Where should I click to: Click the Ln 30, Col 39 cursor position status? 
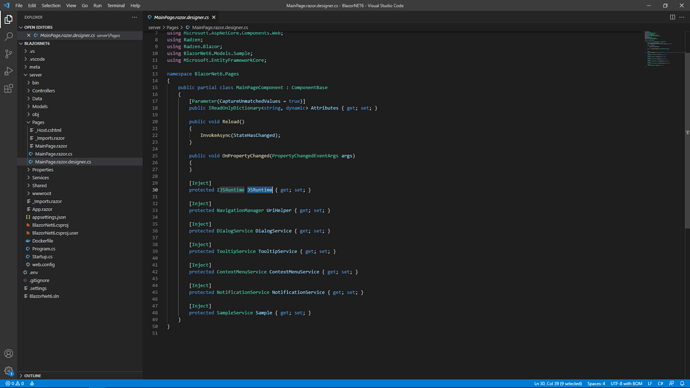(558, 384)
